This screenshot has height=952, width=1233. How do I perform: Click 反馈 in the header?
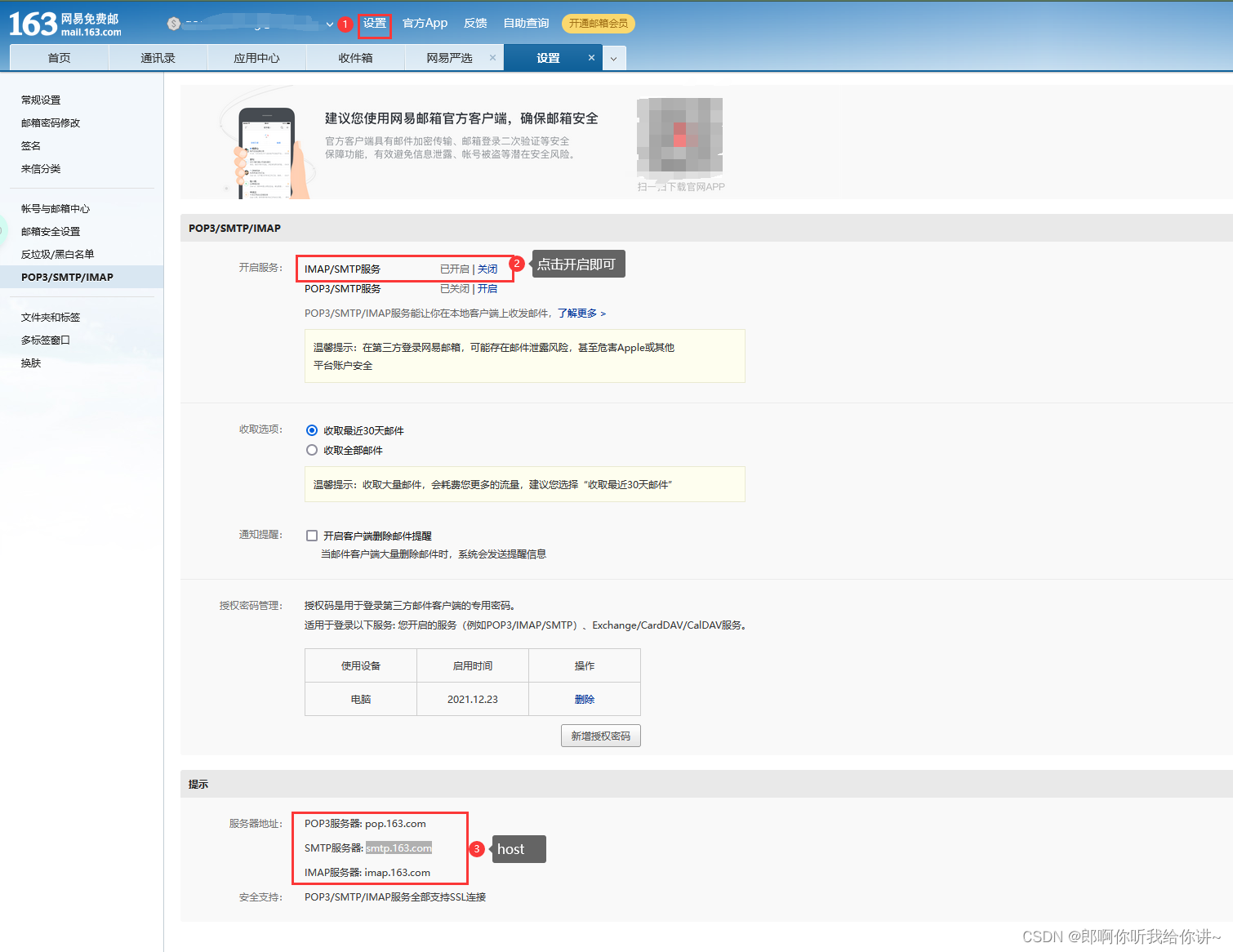click(475, 24)
